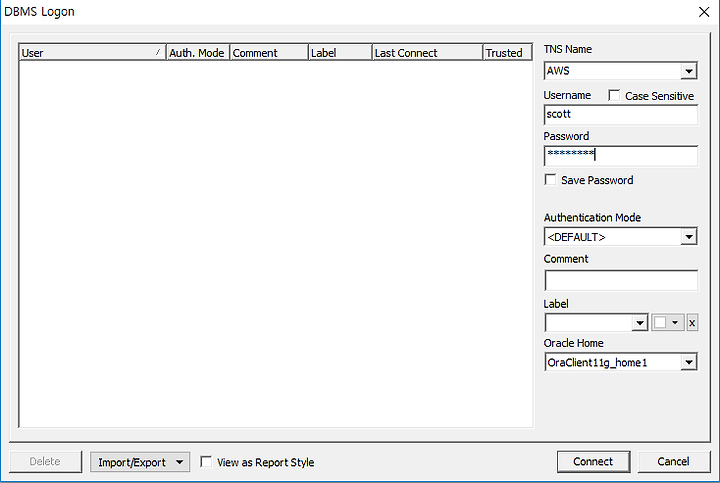Click the Comment column header
Image resolution: width=720 pixels, height=483 pixels.
pos(269,53)
